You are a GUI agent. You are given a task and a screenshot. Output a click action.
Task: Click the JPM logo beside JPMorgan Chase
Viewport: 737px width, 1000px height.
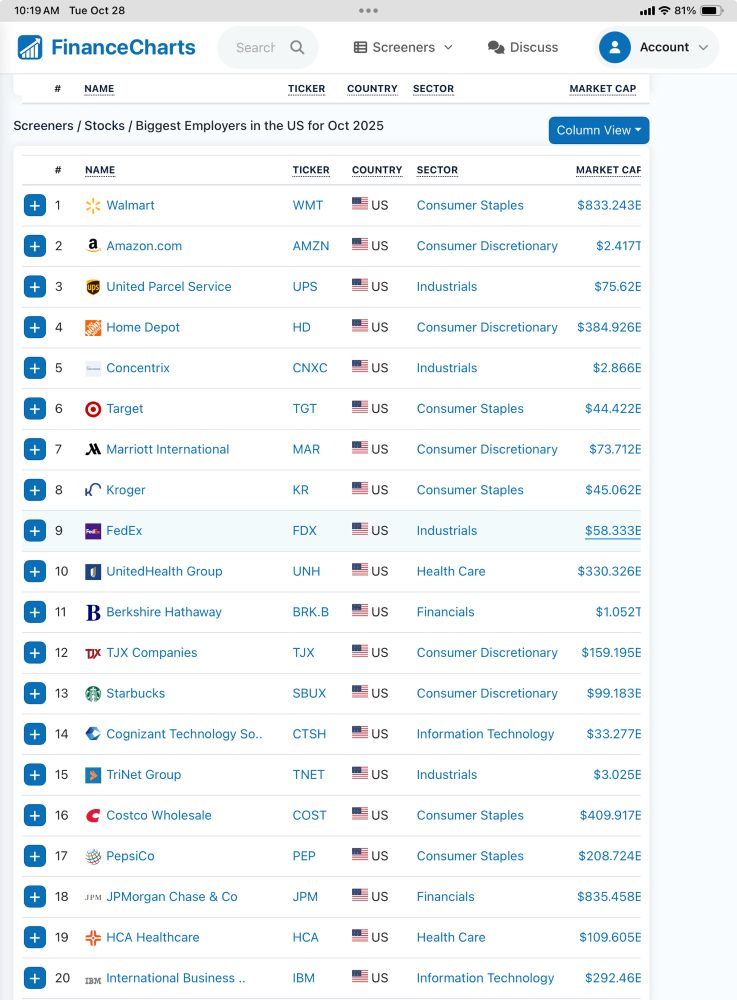[93, 897]
